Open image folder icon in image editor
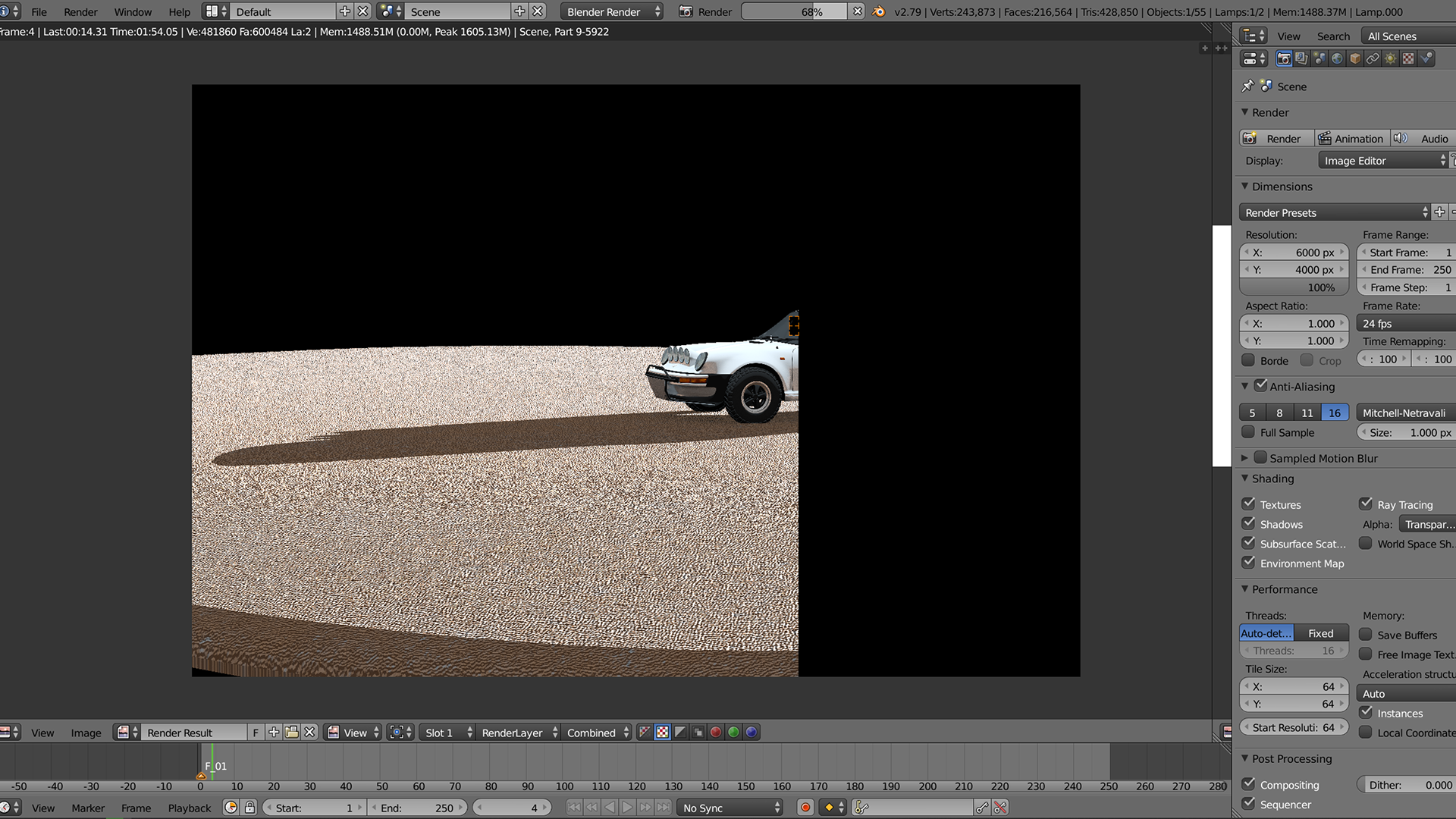Viewport: 1456px width, 819px height. pos(291,733)
